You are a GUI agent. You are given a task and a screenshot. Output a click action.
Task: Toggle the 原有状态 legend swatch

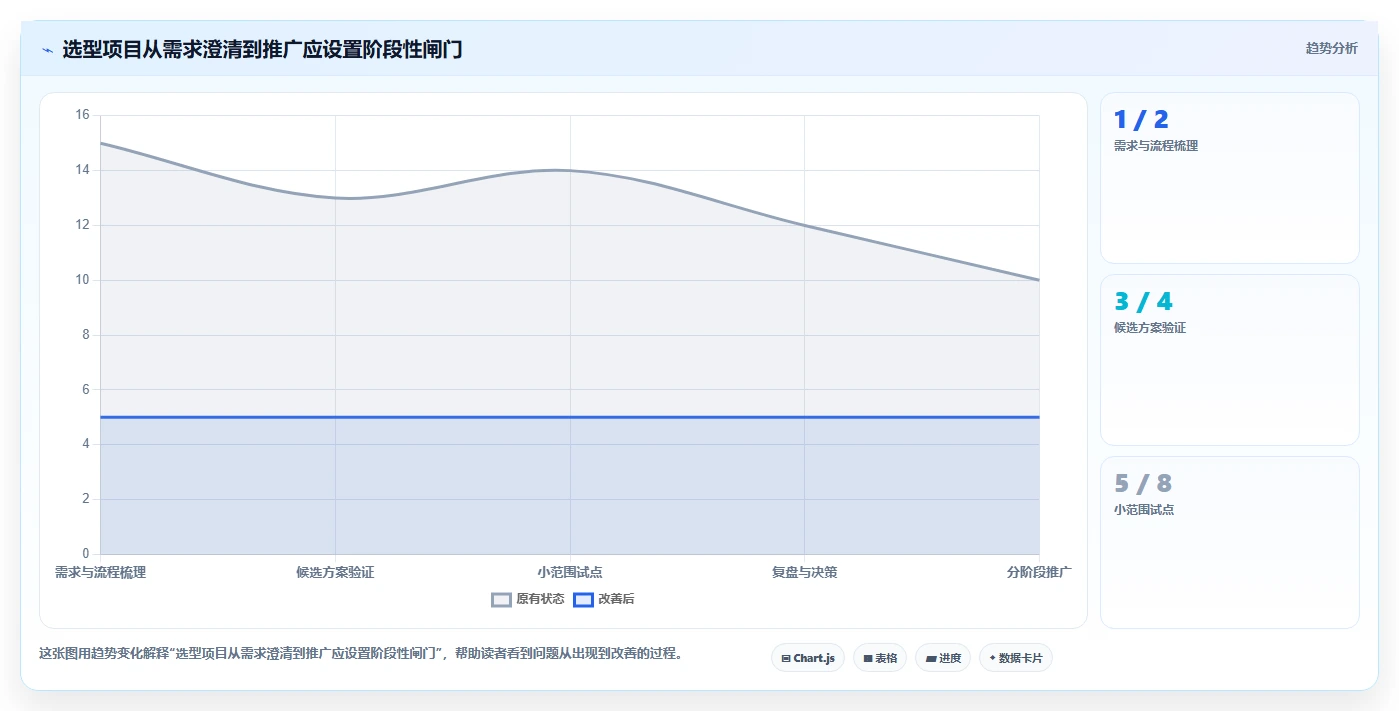(x=501, y=600)
